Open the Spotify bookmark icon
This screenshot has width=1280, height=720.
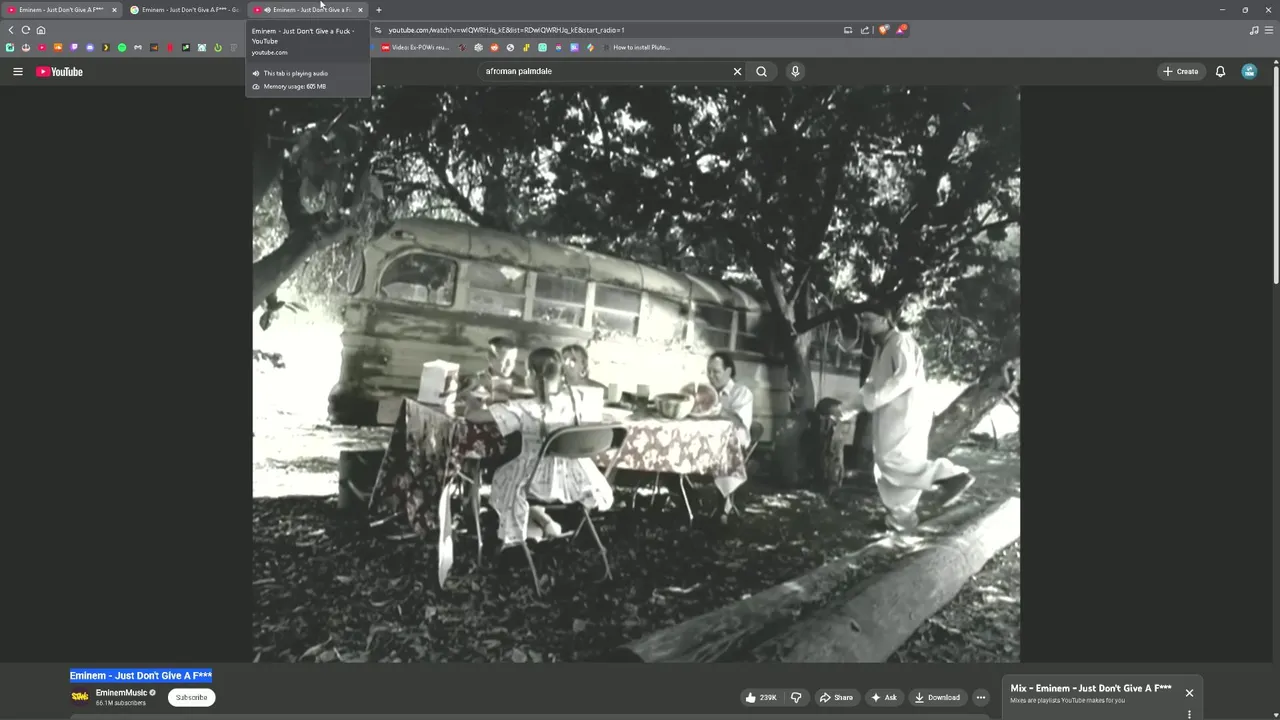coord(122,47)
